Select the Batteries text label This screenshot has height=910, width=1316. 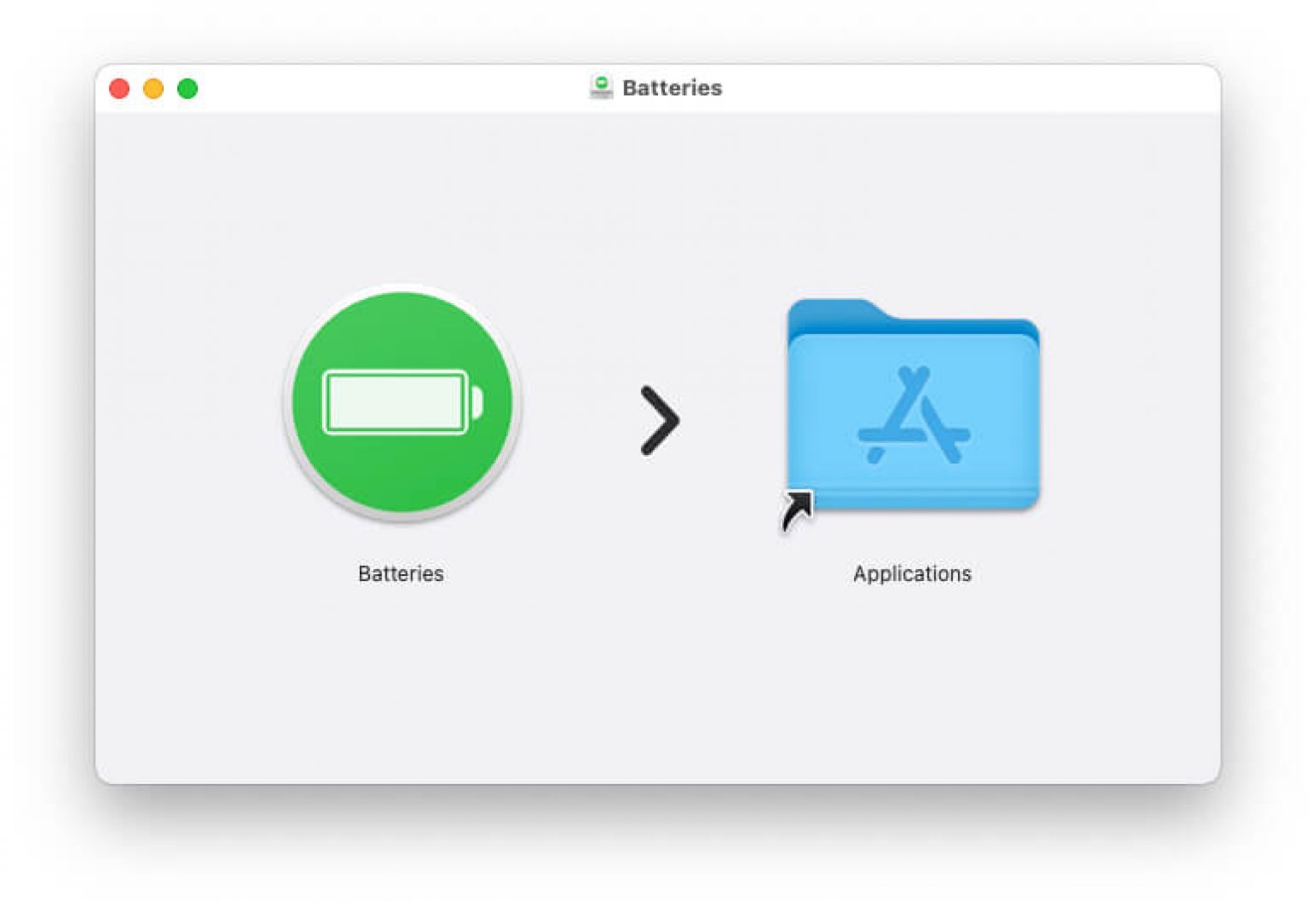click(400, 574)
